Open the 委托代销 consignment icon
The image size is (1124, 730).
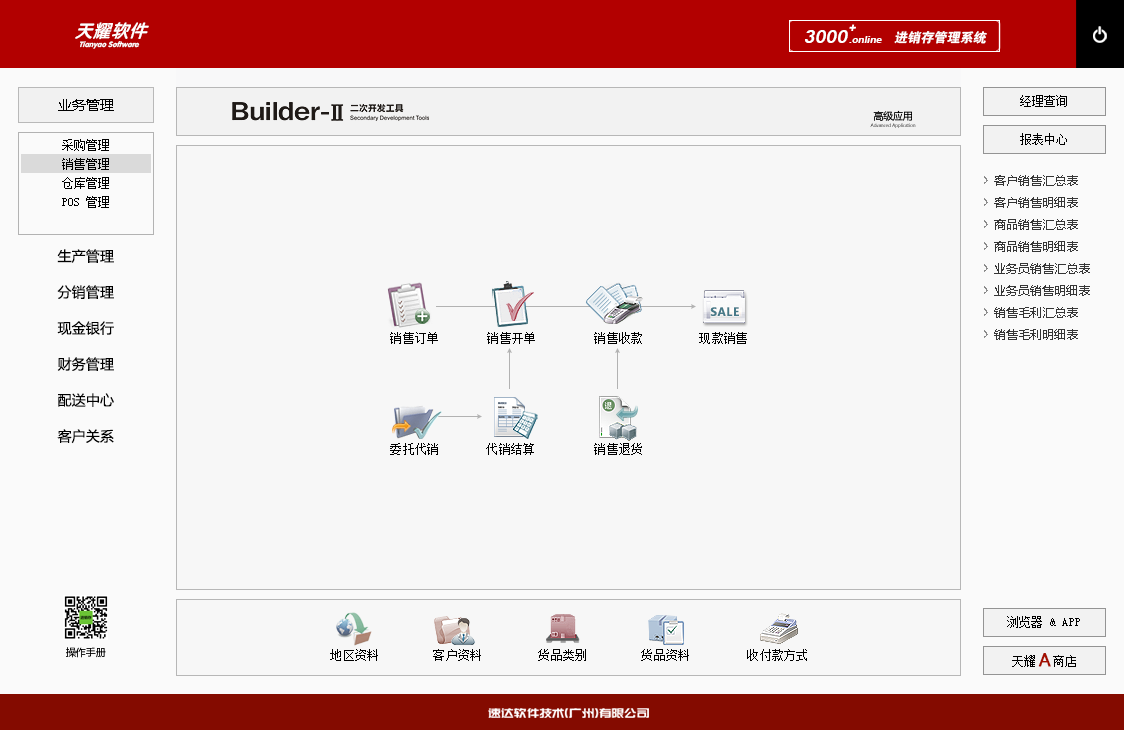tap(413, 418)
